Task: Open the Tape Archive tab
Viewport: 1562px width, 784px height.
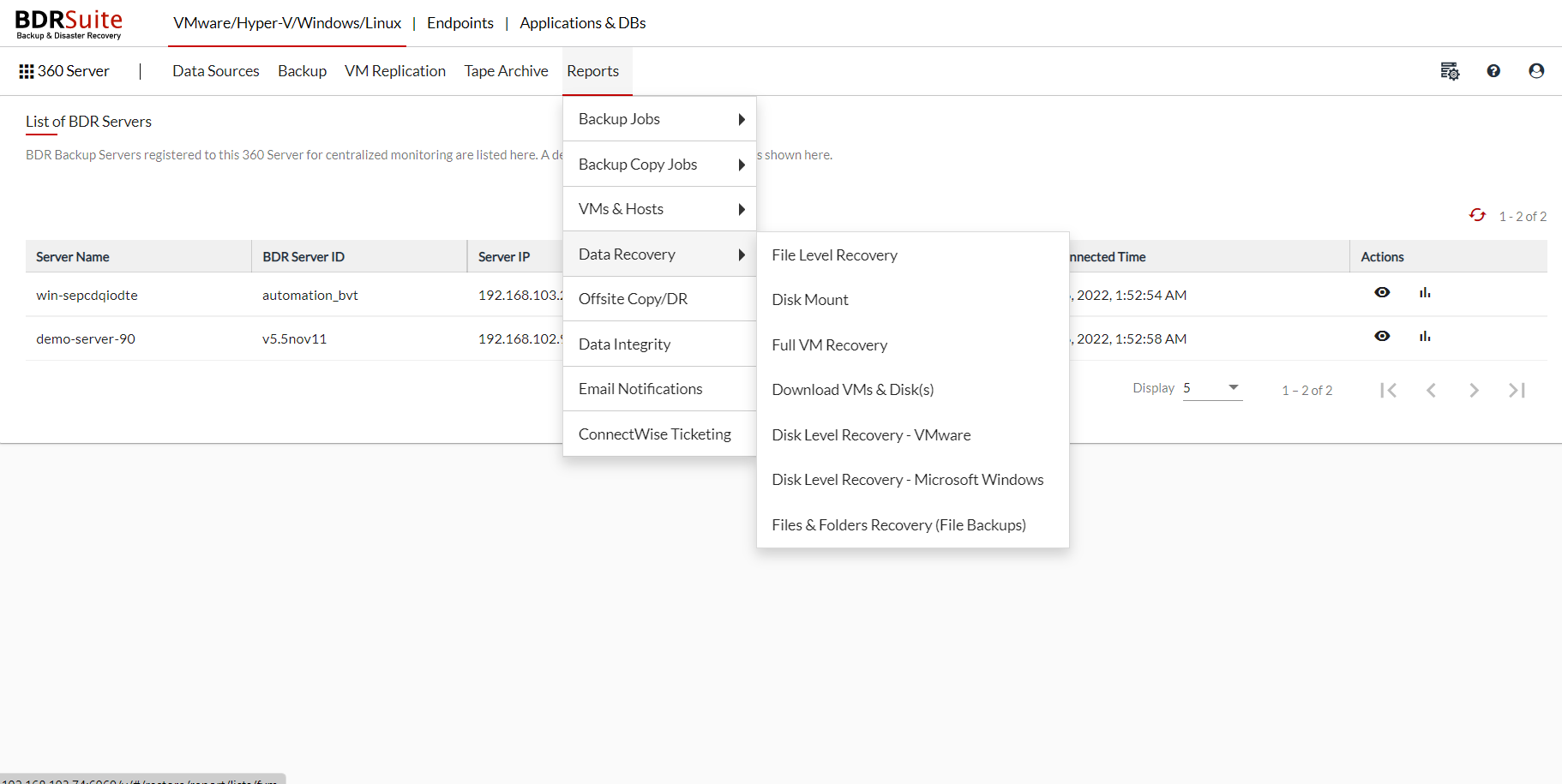Action: click(x=506, y=71)
